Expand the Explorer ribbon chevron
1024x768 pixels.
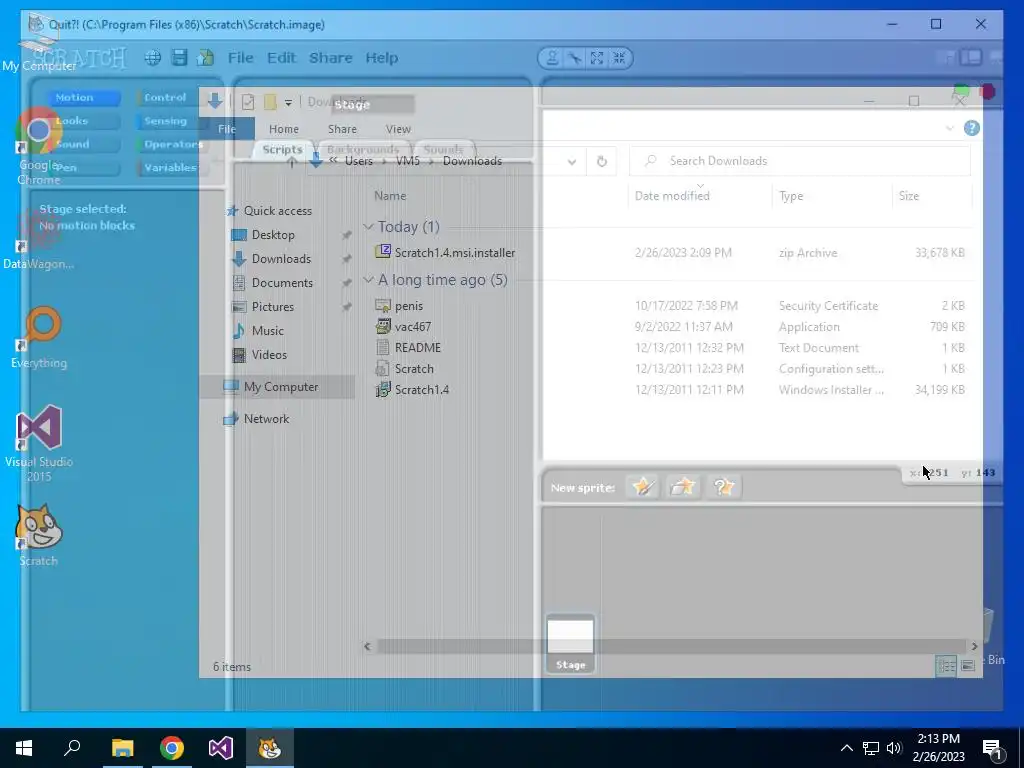tap(950, 129)
